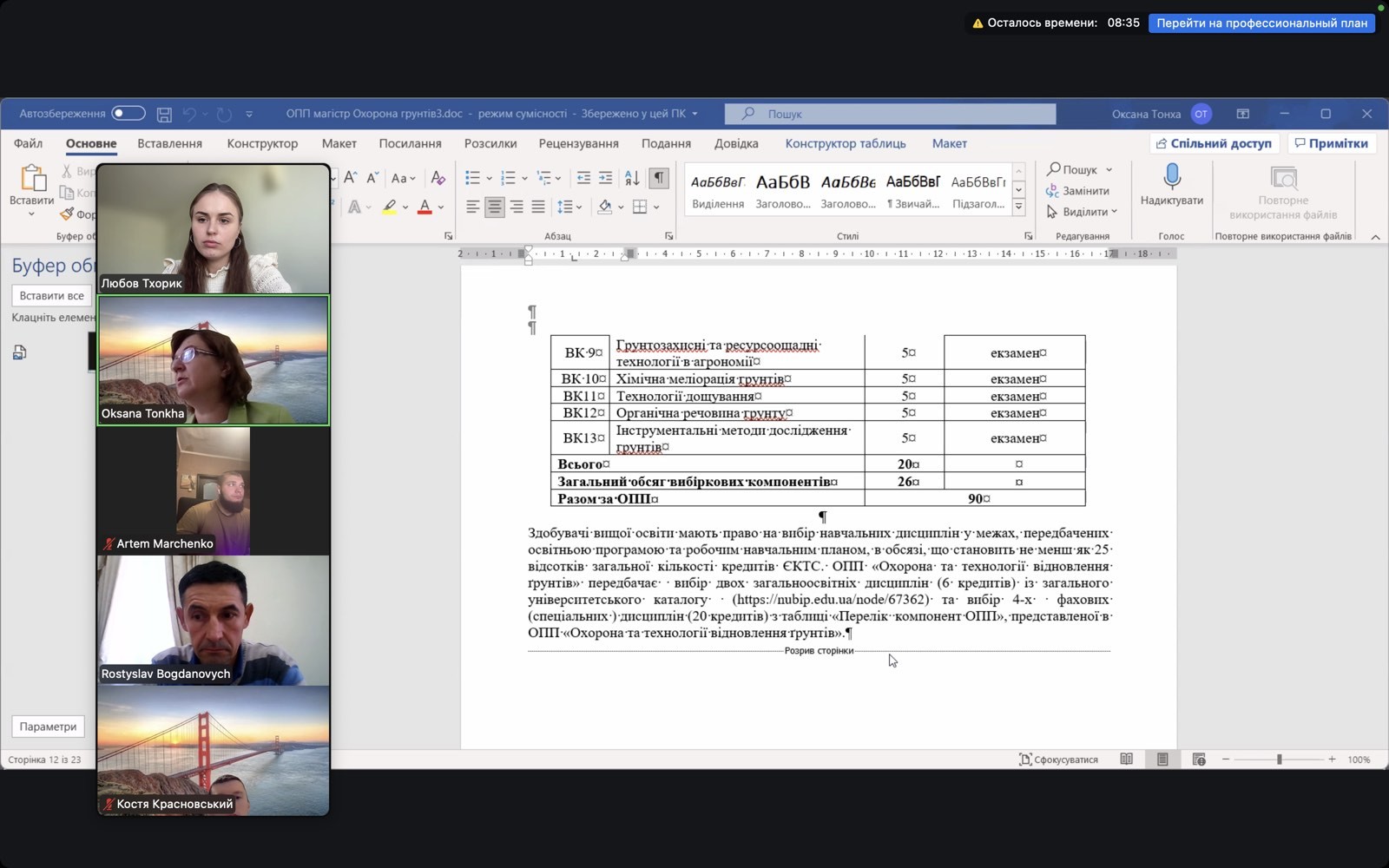
Task: Click the increase indent icon
Action: coord(605,178)
